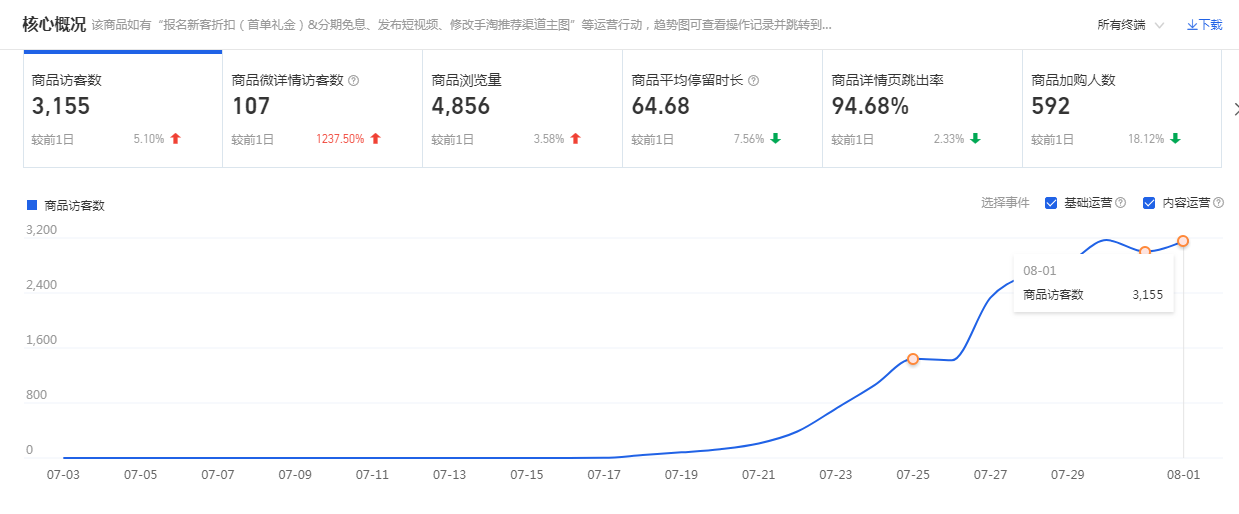Click the 107 micro-detail visitors value
This screenshot has width=1239, height=514.
tap(251, 106)
